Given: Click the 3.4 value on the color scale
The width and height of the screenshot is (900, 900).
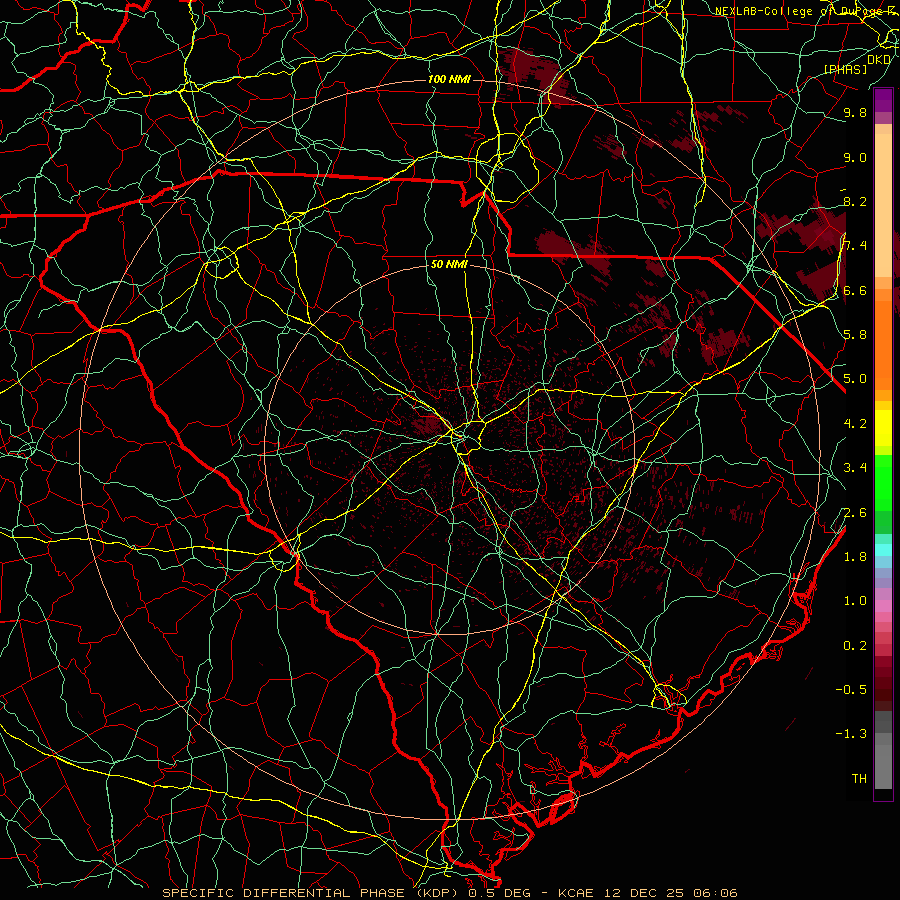Looking at the screenshot, I should point(855,468).
